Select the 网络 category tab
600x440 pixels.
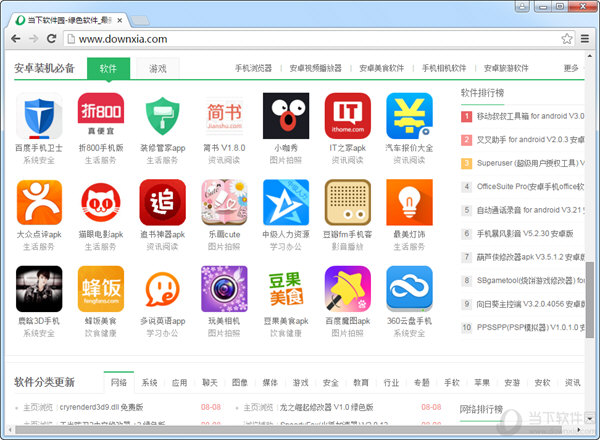pyautogui.click(x=119, y=383)
